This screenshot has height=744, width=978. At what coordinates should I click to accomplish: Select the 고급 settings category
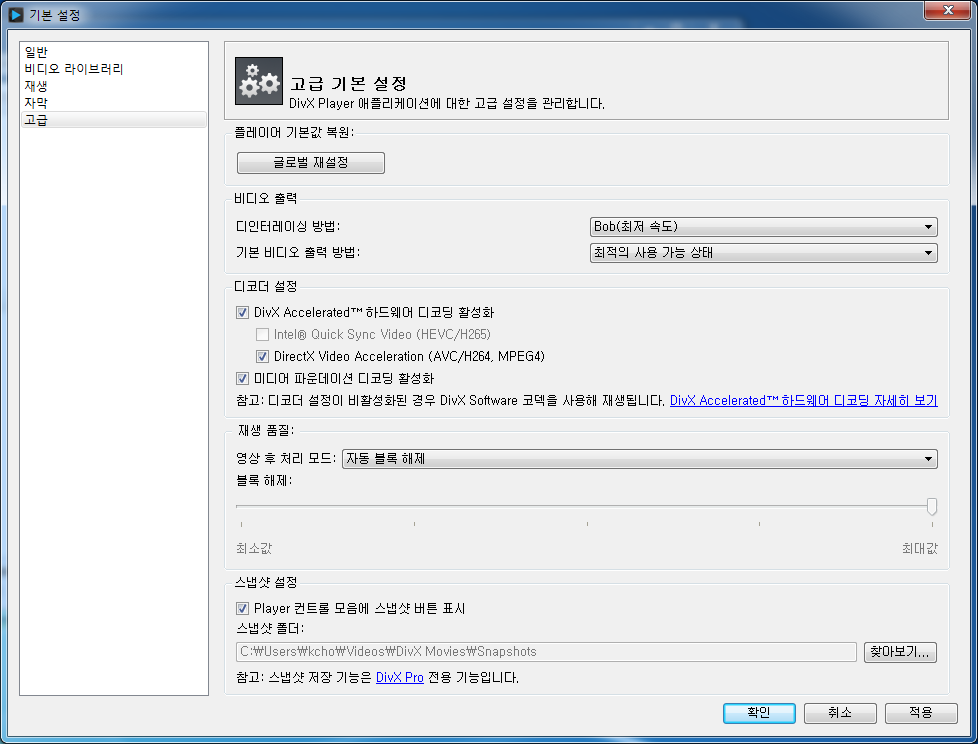(114, 120)
